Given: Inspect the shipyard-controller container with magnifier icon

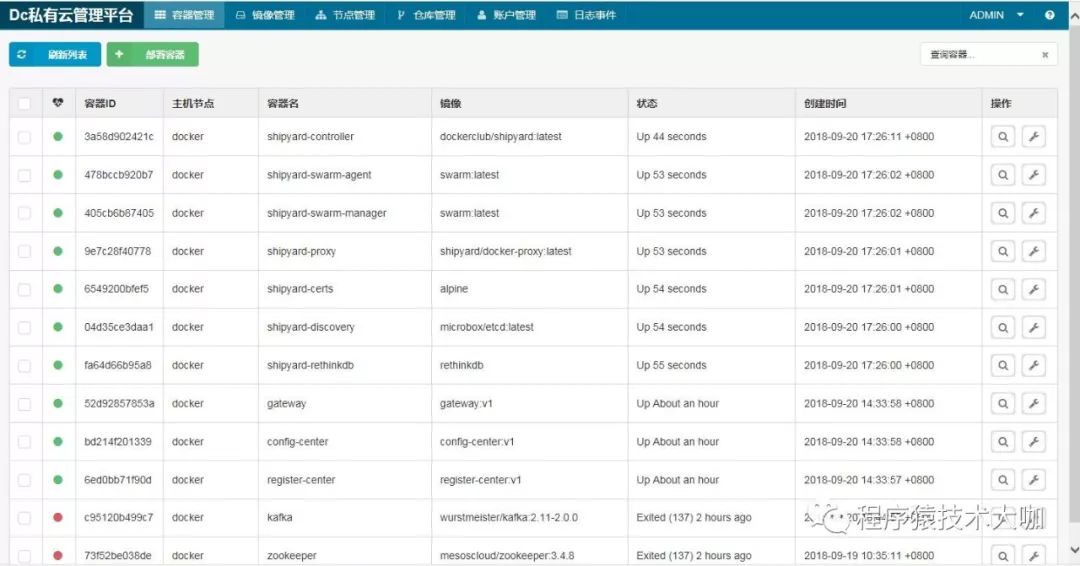Looking at the screenshot, I should coord(1003,136).
